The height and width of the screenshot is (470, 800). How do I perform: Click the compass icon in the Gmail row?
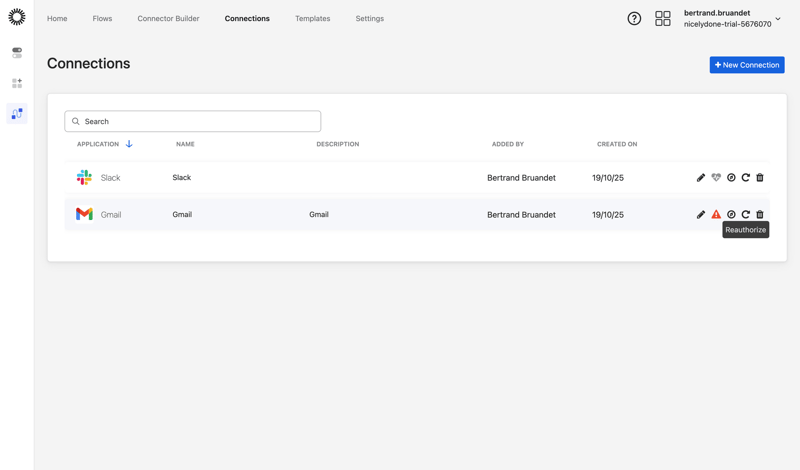click(x=731, y=214)
